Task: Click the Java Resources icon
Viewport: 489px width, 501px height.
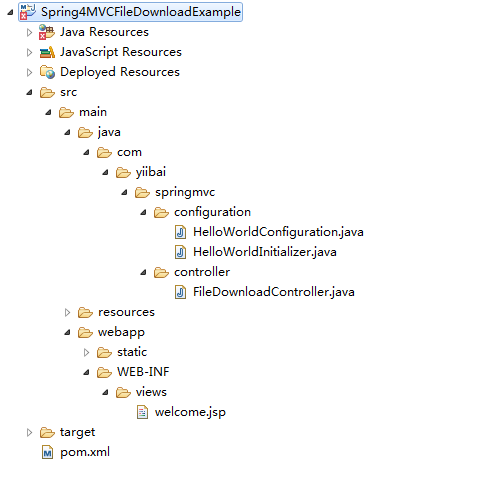Action: click(x=47, y=32)
